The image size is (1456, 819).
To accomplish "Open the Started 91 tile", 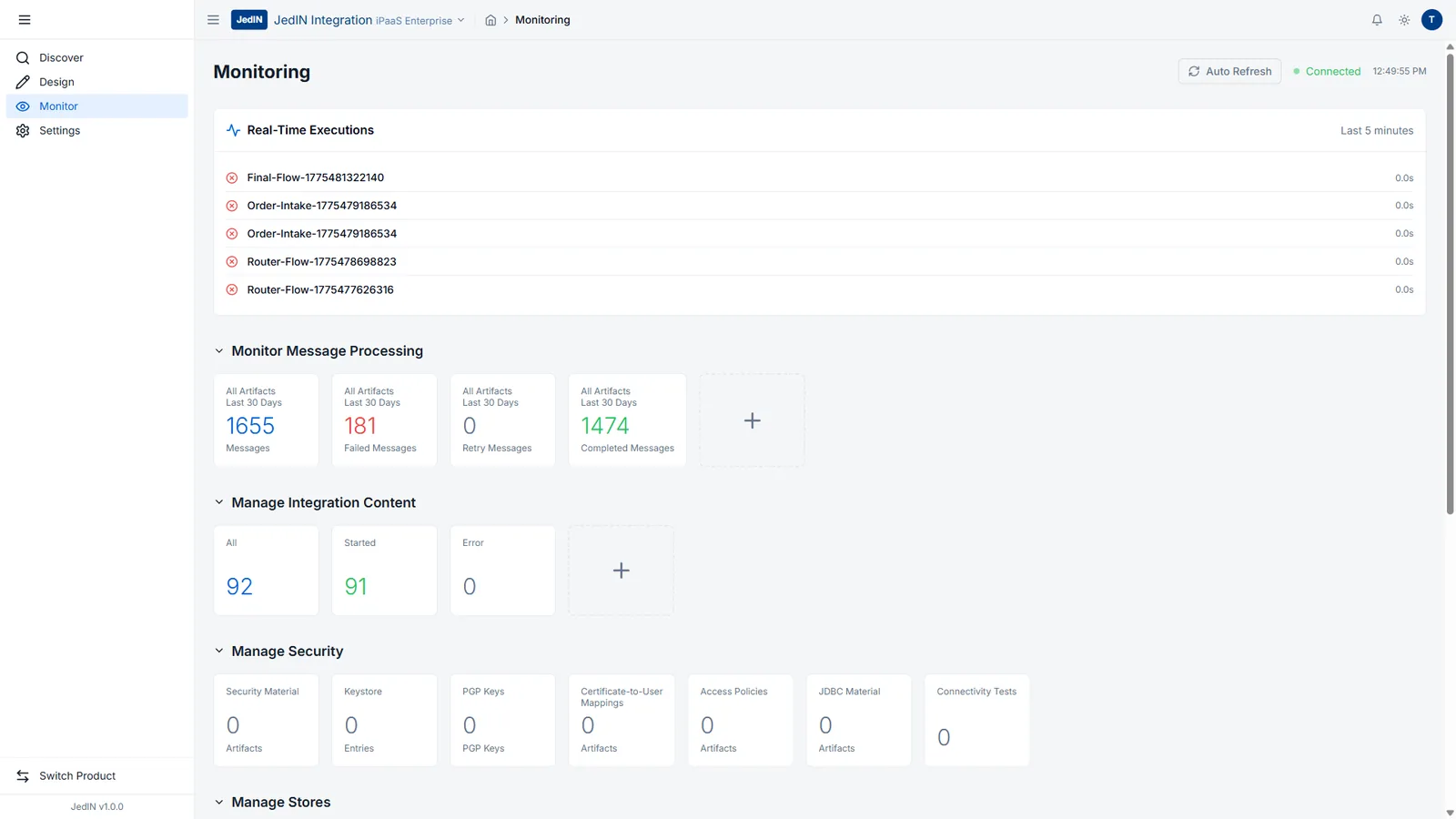I will pos(384,571).
